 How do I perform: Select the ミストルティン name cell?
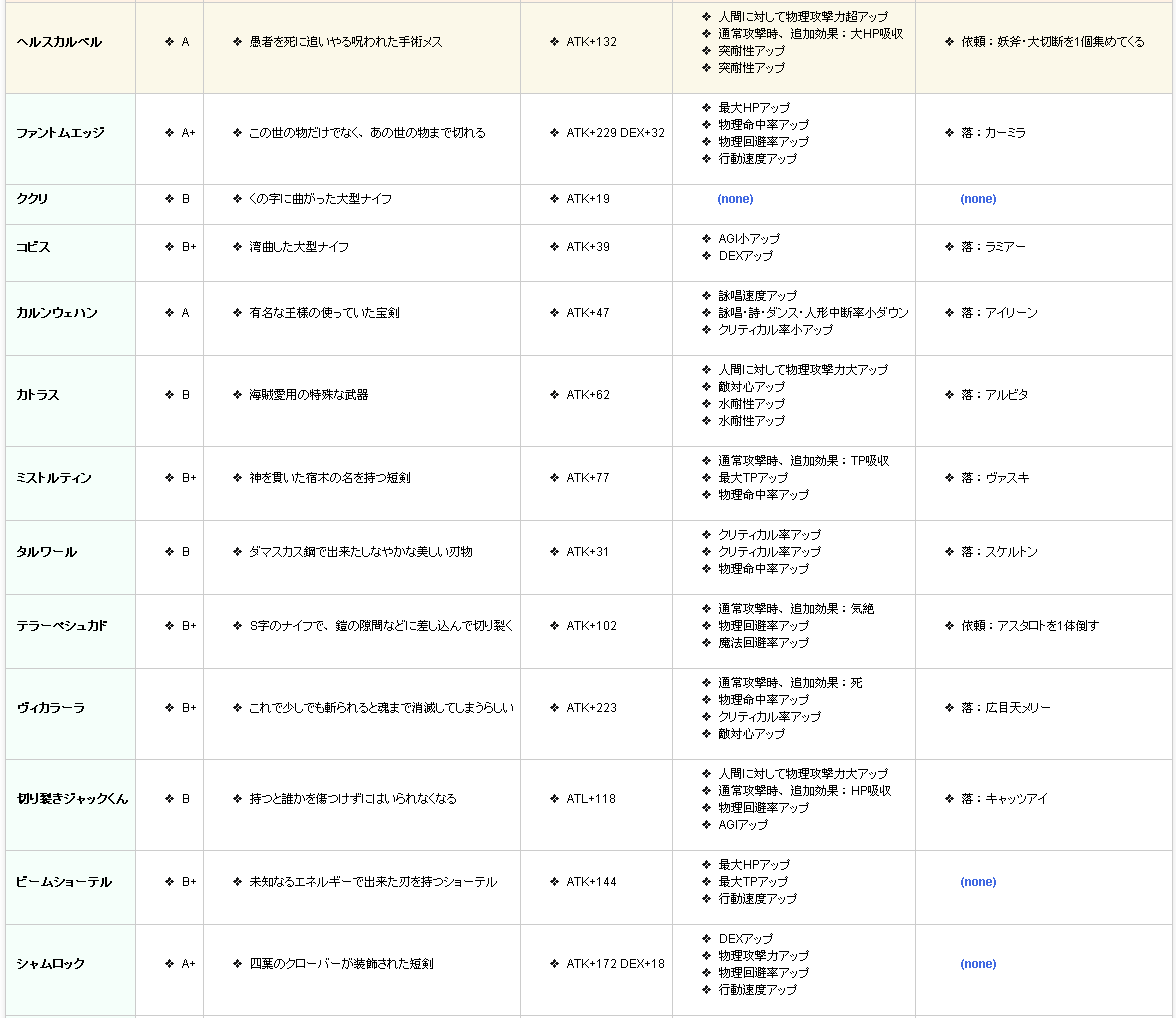[x=54, y=478]
